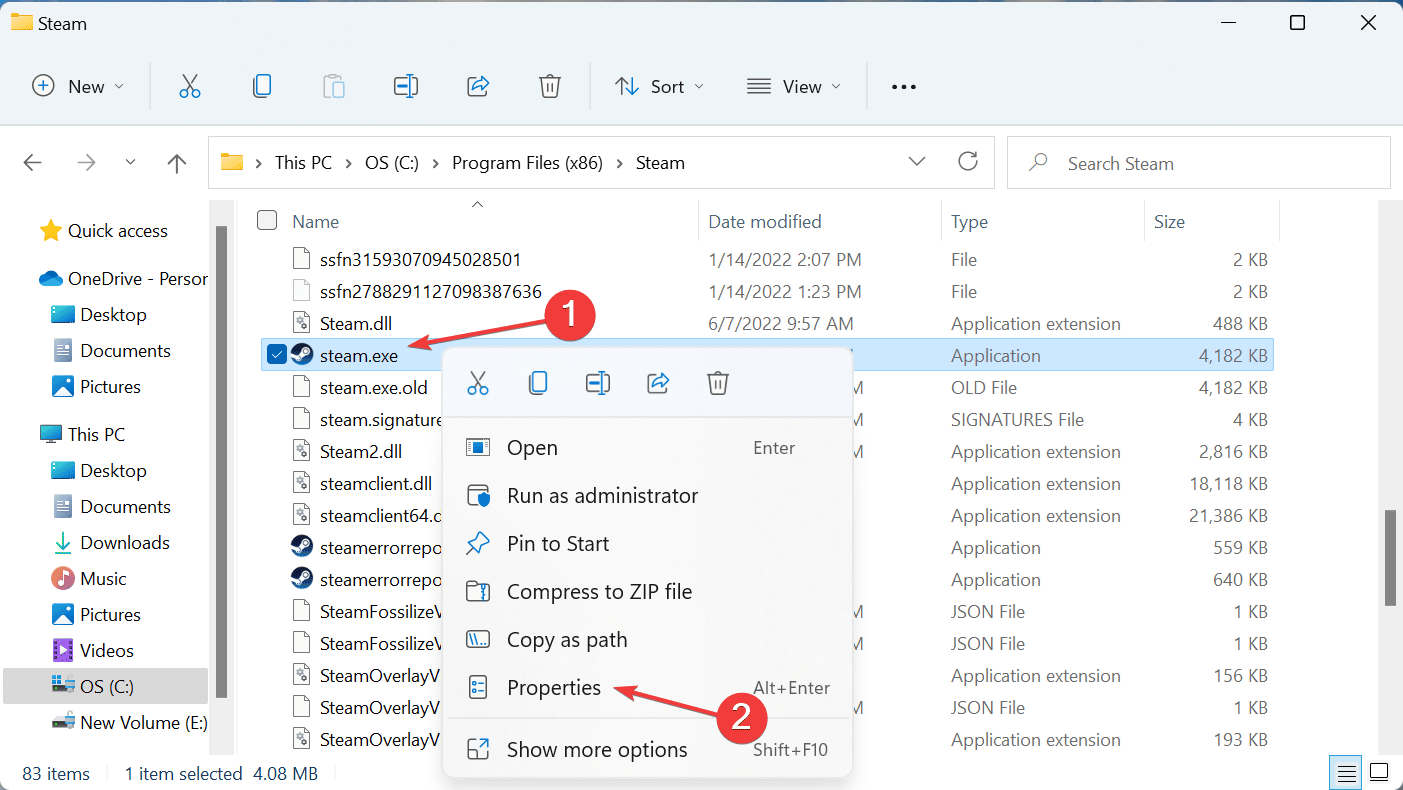Click in the Search Steam field

pyautogui.click(x=1198, y=163)
